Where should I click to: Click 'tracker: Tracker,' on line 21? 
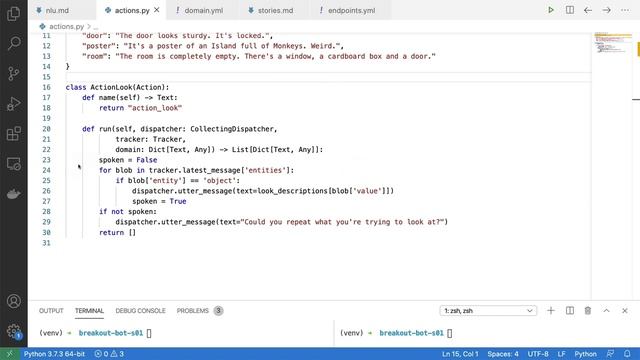coord(151,139)
